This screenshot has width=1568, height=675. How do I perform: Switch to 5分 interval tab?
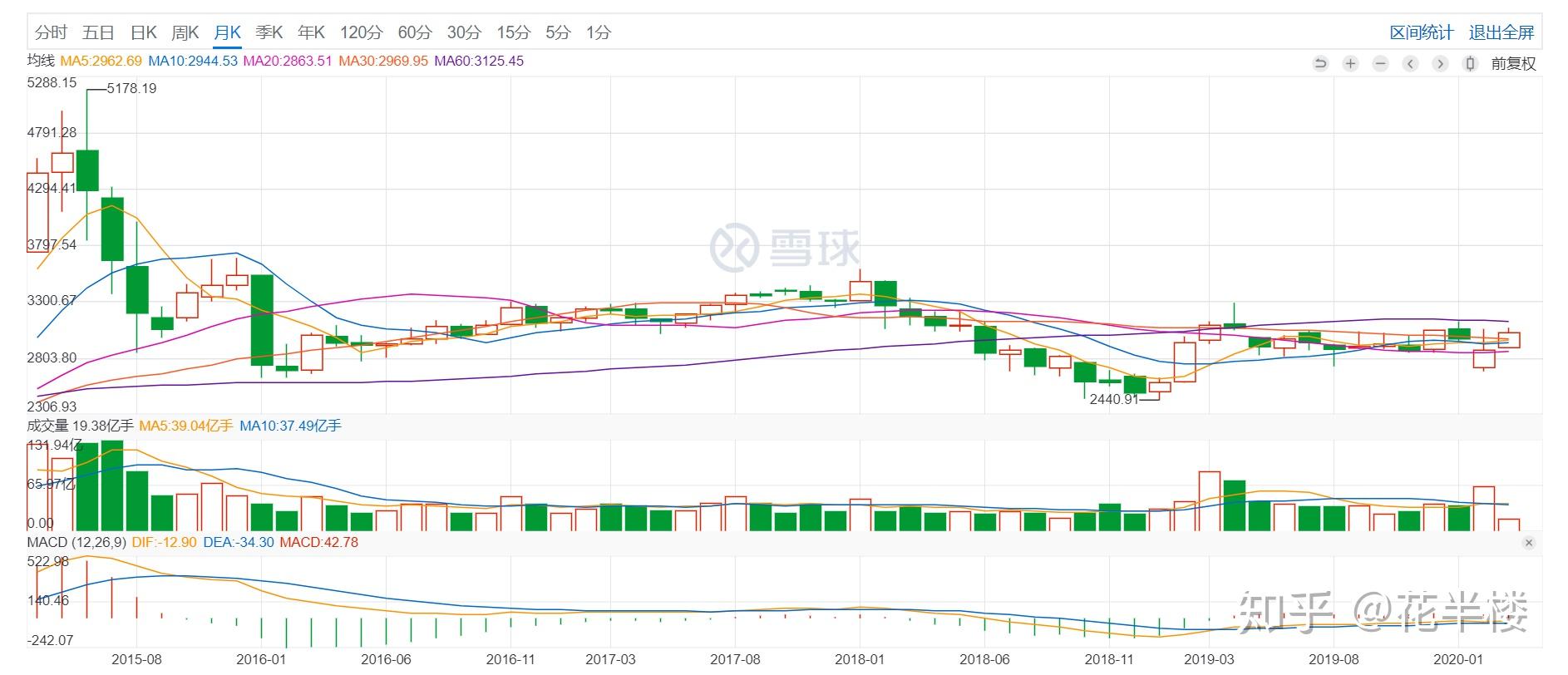point(558,32)
